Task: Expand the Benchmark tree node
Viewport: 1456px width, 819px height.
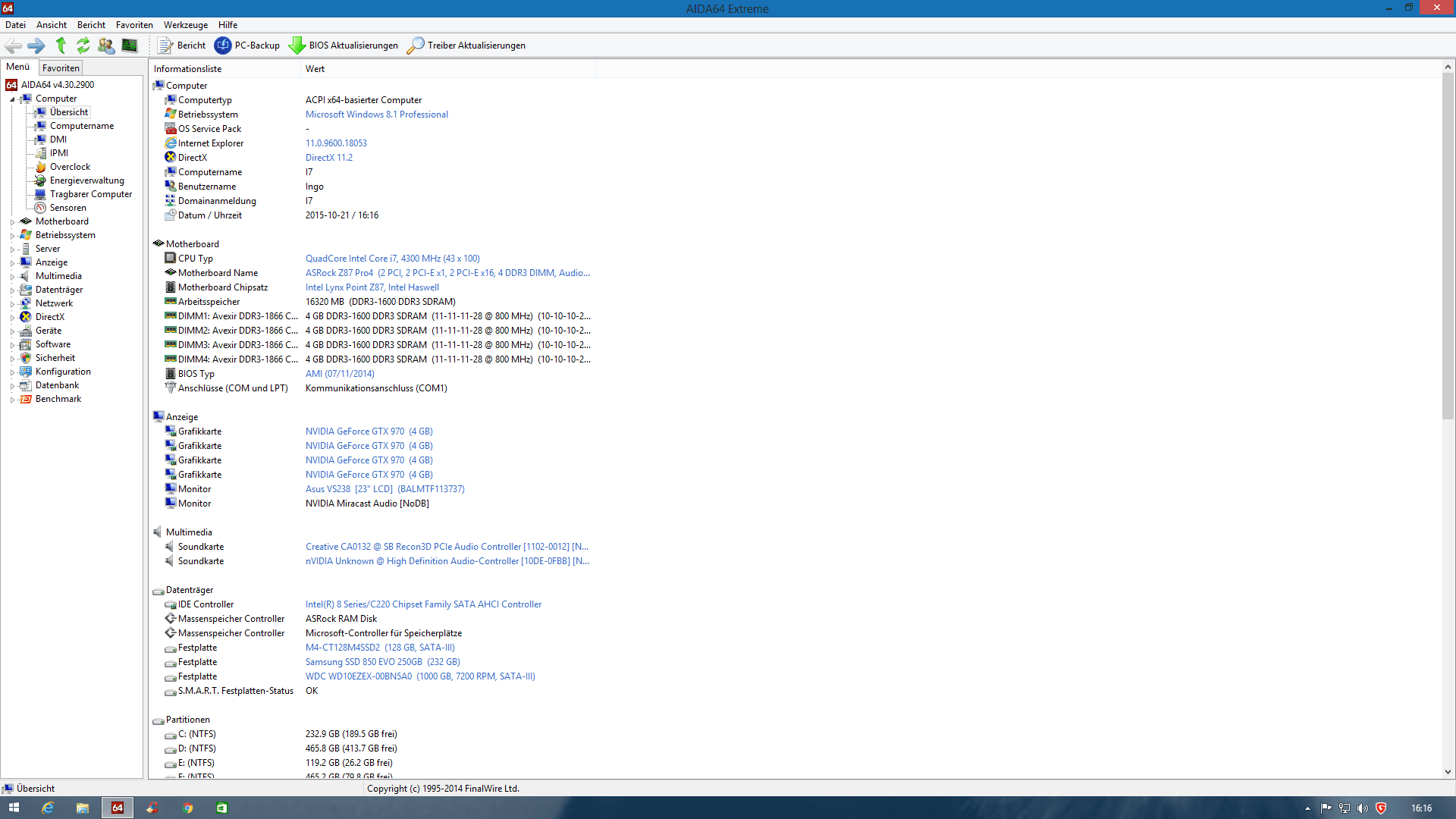Action: [12, 400]
